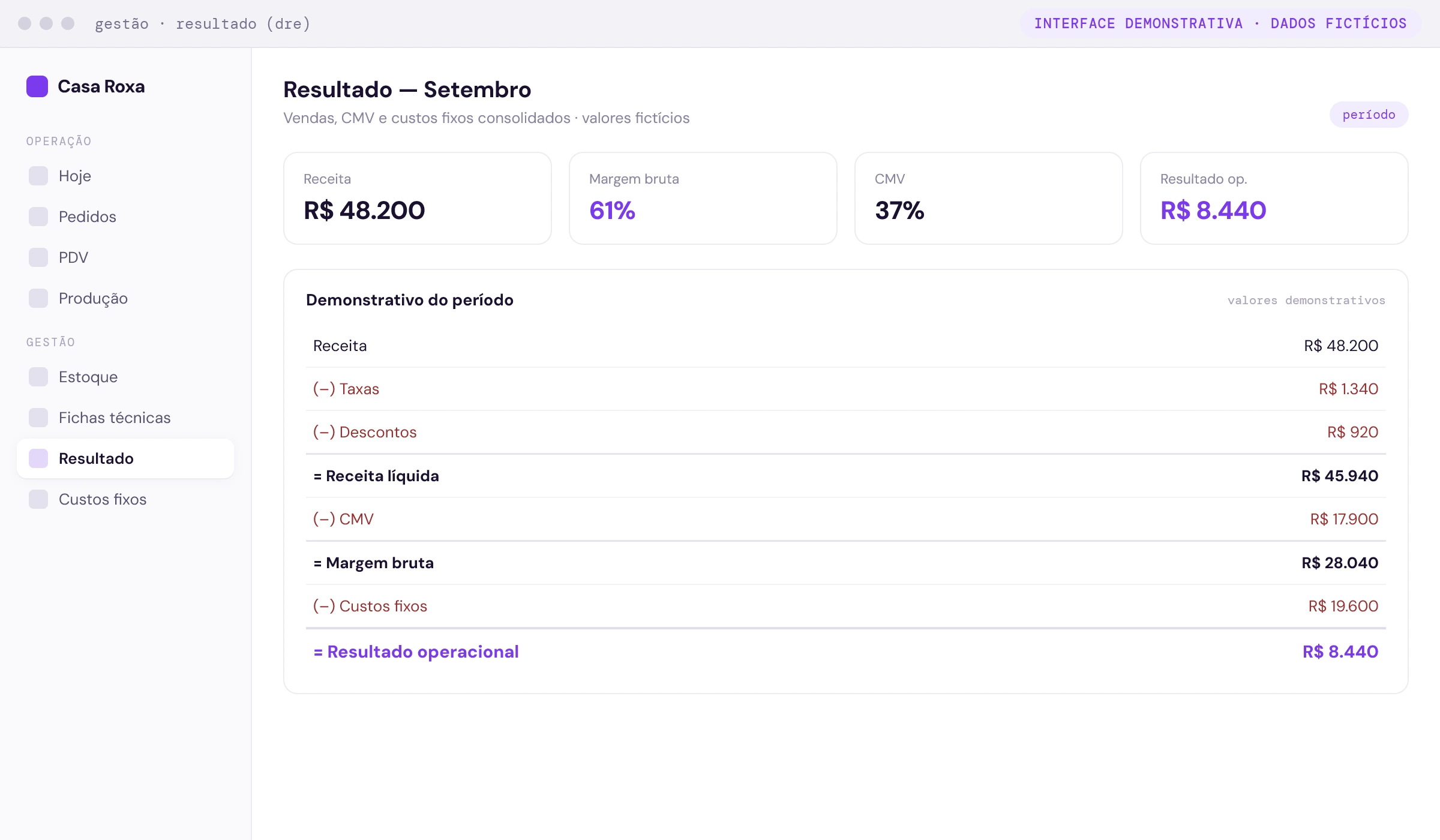Click the Descontos amount R$ 920

pos(1352,432)
